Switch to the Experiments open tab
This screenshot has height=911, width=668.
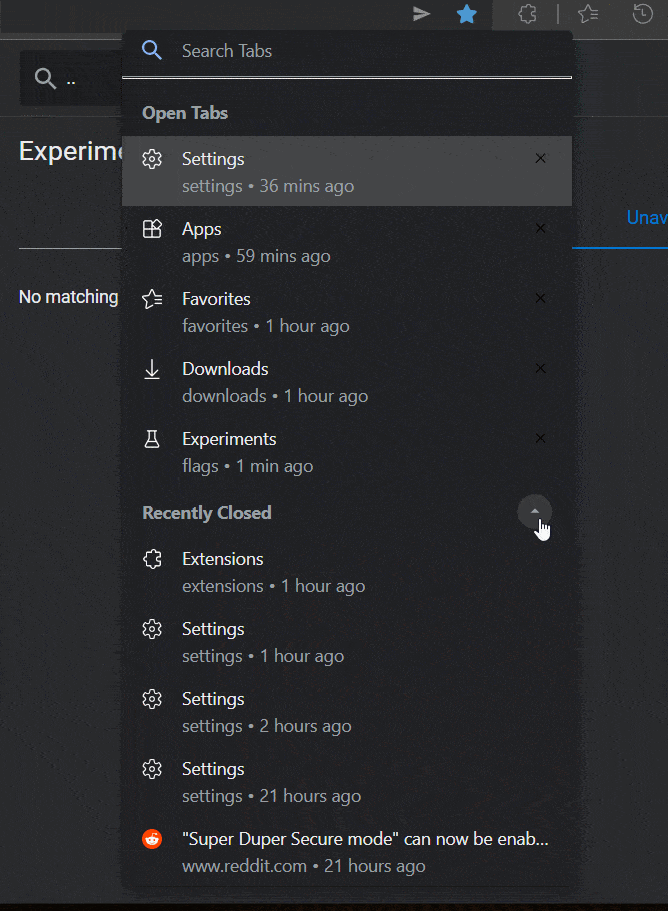347,451
